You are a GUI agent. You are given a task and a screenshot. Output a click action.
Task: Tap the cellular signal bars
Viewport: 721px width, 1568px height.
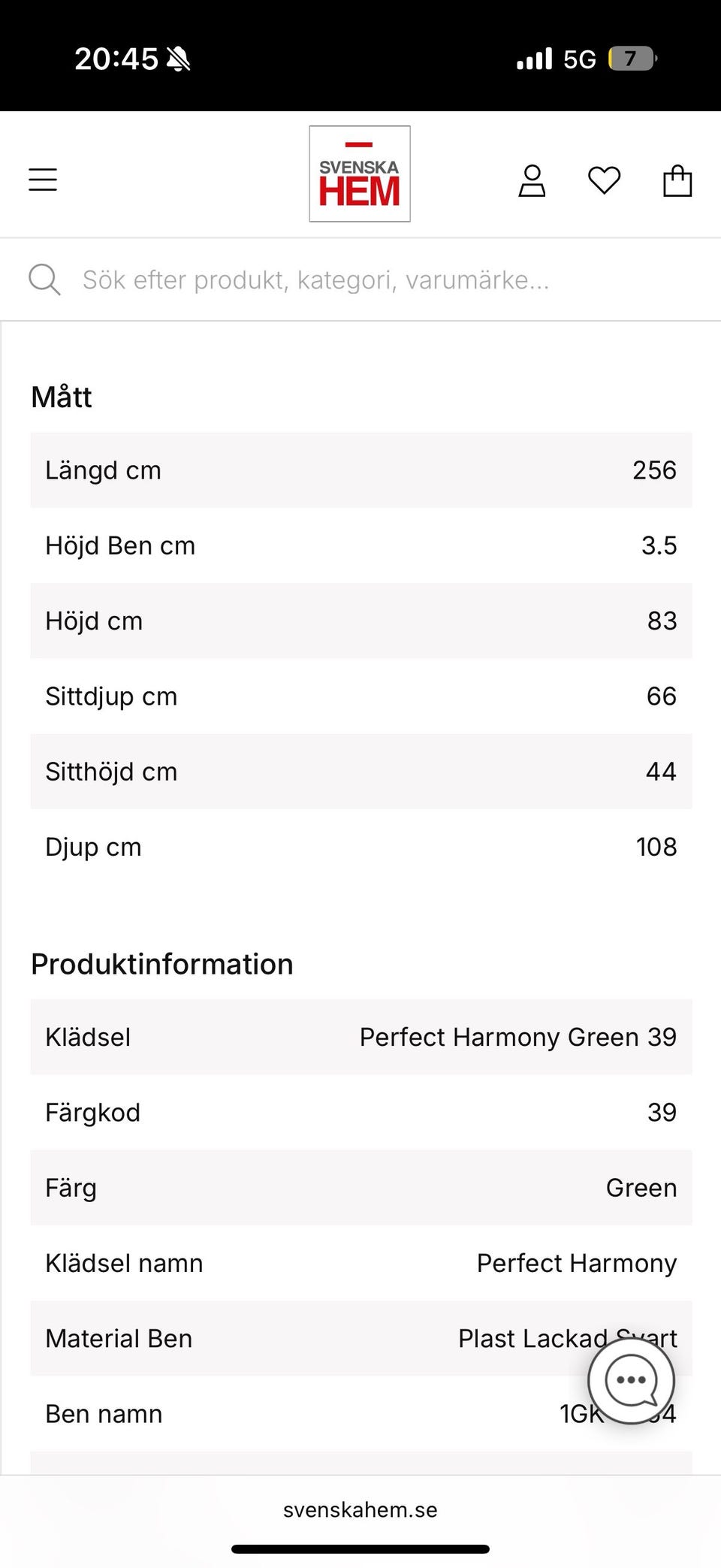(534, 59)
